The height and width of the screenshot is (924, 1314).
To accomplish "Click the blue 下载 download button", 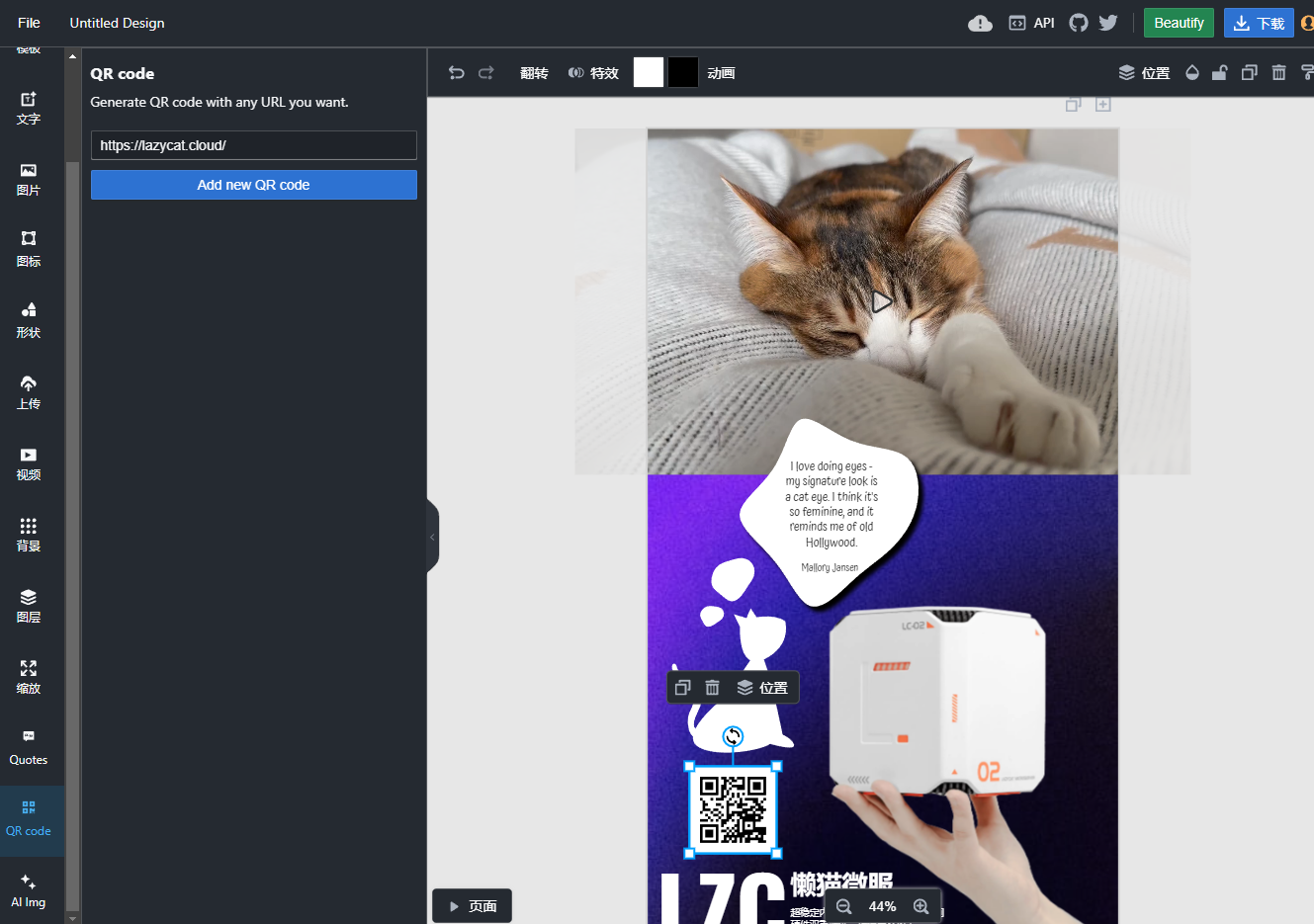I will (1259, 23).
